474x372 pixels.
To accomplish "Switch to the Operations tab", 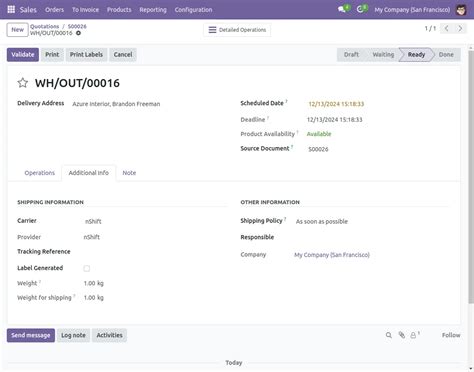I will [40, 173].
